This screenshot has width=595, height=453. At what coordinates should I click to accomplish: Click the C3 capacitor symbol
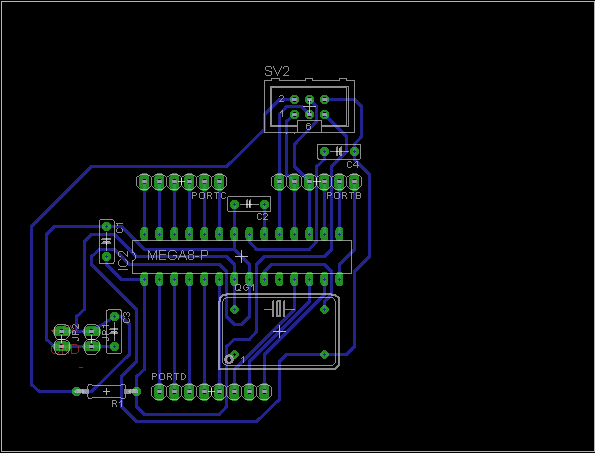click(114, 332)
